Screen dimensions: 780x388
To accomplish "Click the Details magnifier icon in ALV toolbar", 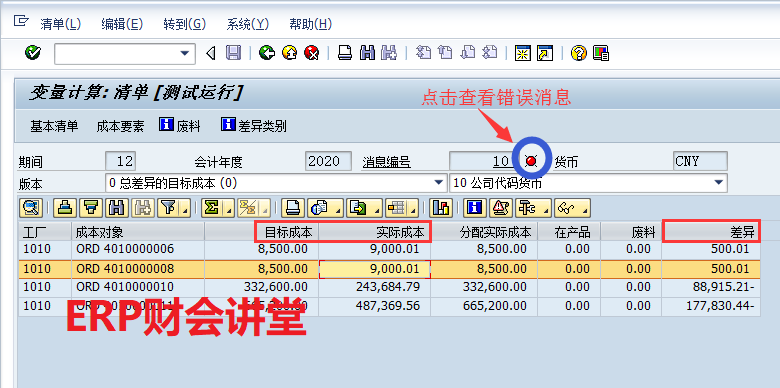I will 31,208.
